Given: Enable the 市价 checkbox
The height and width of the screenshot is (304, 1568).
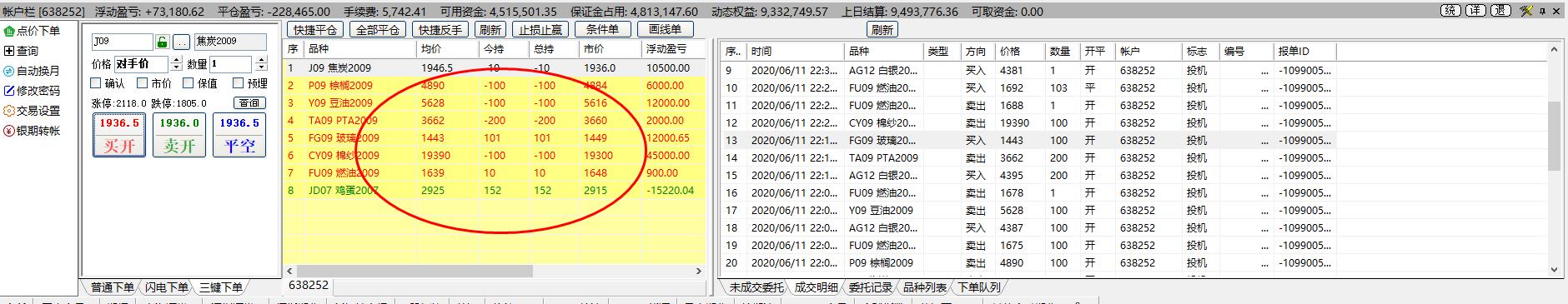Looking at the screenshot, I should (x=143, y=83).
